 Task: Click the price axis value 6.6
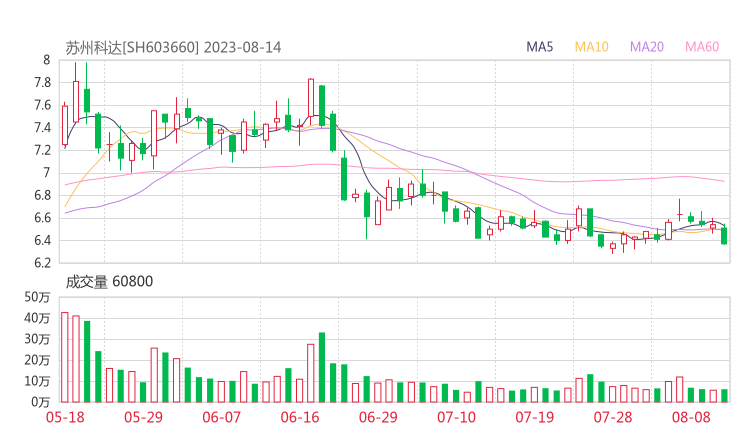point(42,218)
